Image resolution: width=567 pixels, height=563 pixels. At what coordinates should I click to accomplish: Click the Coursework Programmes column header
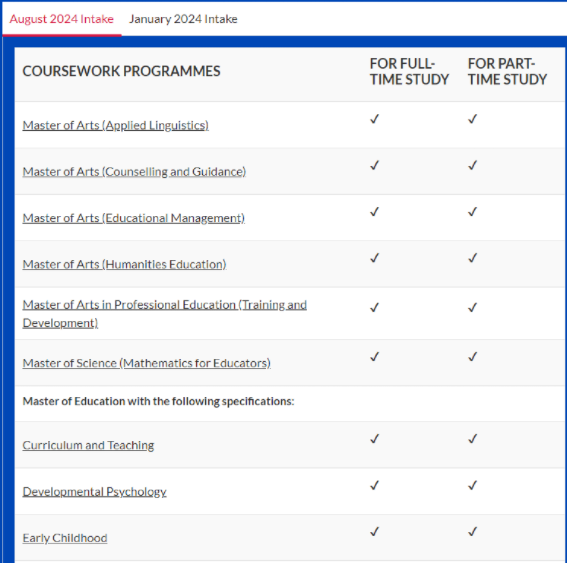point(121,71)
